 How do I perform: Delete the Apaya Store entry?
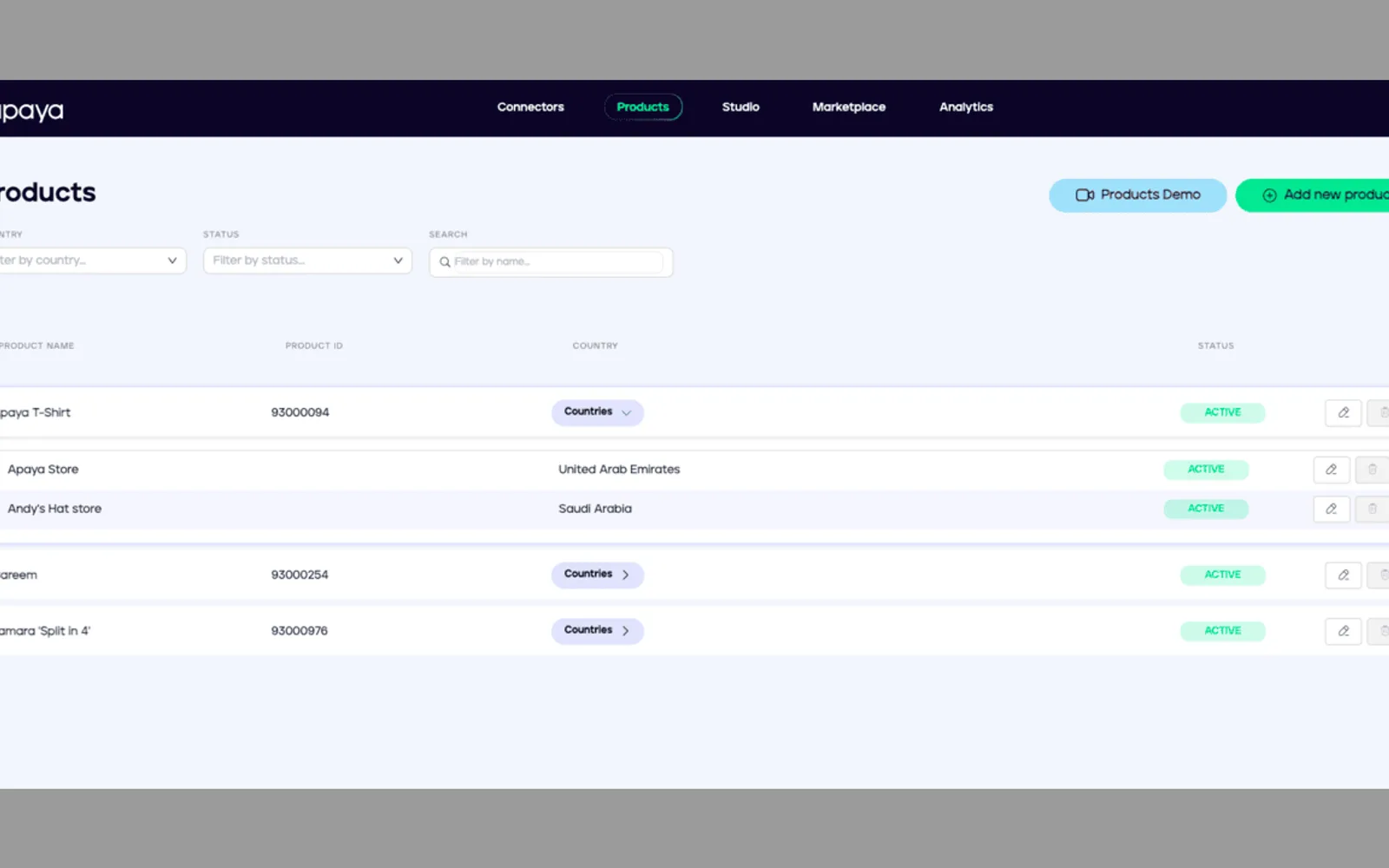coord(1373,470)
